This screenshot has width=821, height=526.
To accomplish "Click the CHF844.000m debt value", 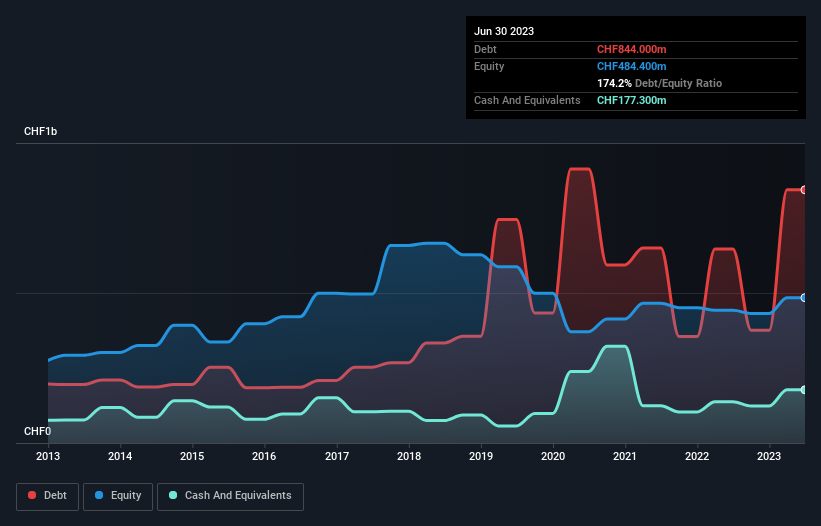I will click(631, 49).
